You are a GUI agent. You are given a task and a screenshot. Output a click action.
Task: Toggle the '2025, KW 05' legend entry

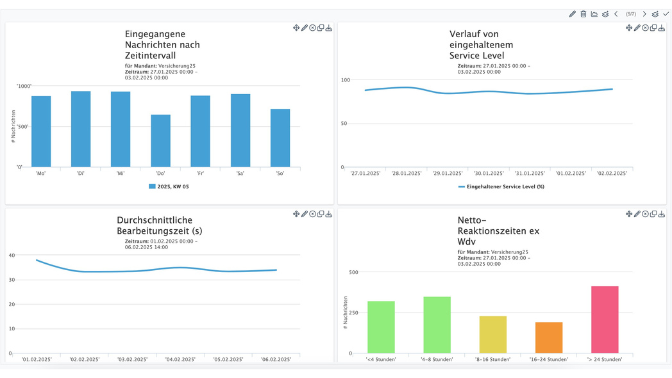point(169,186)
